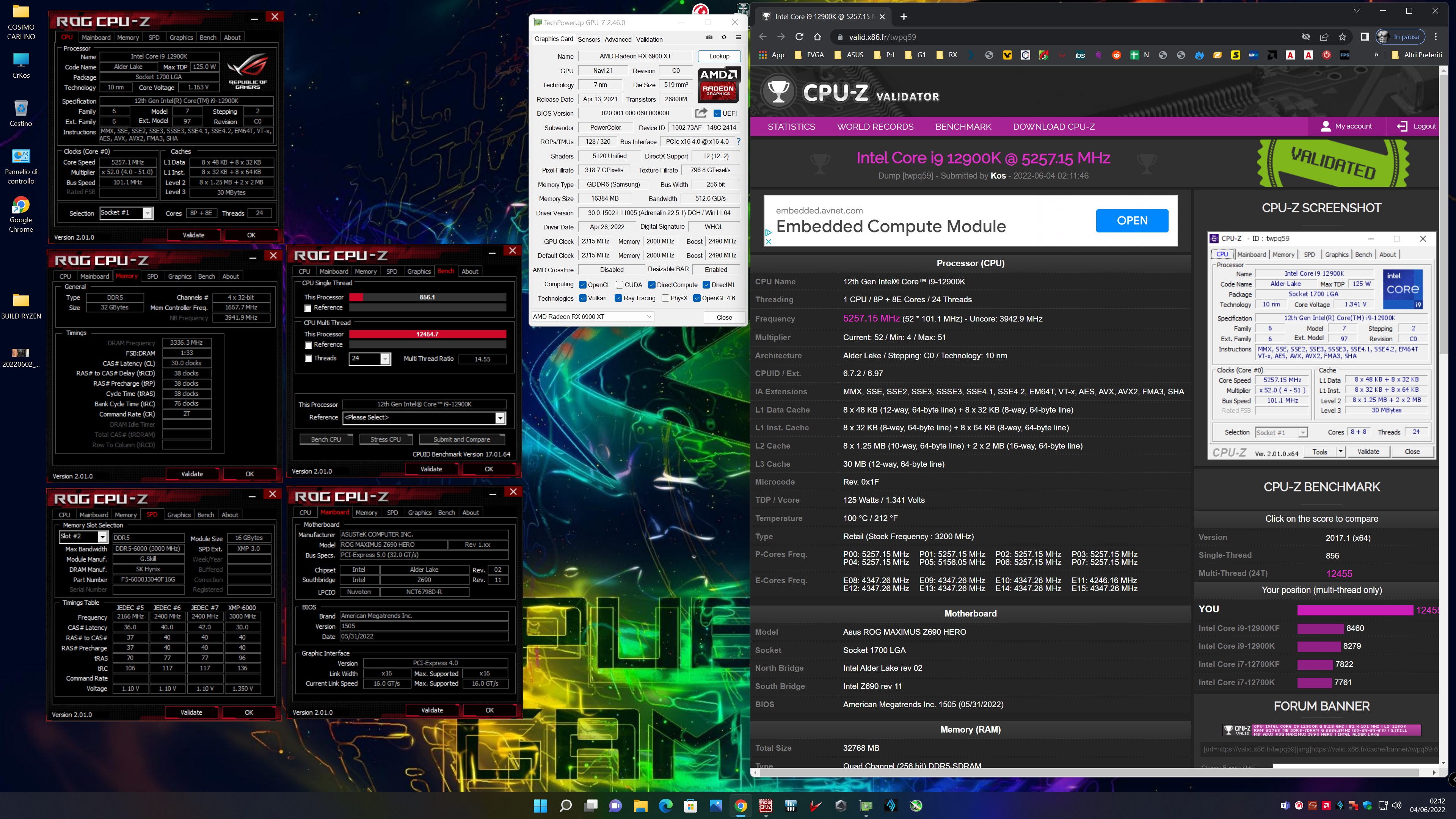Expand the Tools dropdown arrow in CPU-Z screenshot
The height and width of the screenshot is (819, 1456).
point(1340,451)
